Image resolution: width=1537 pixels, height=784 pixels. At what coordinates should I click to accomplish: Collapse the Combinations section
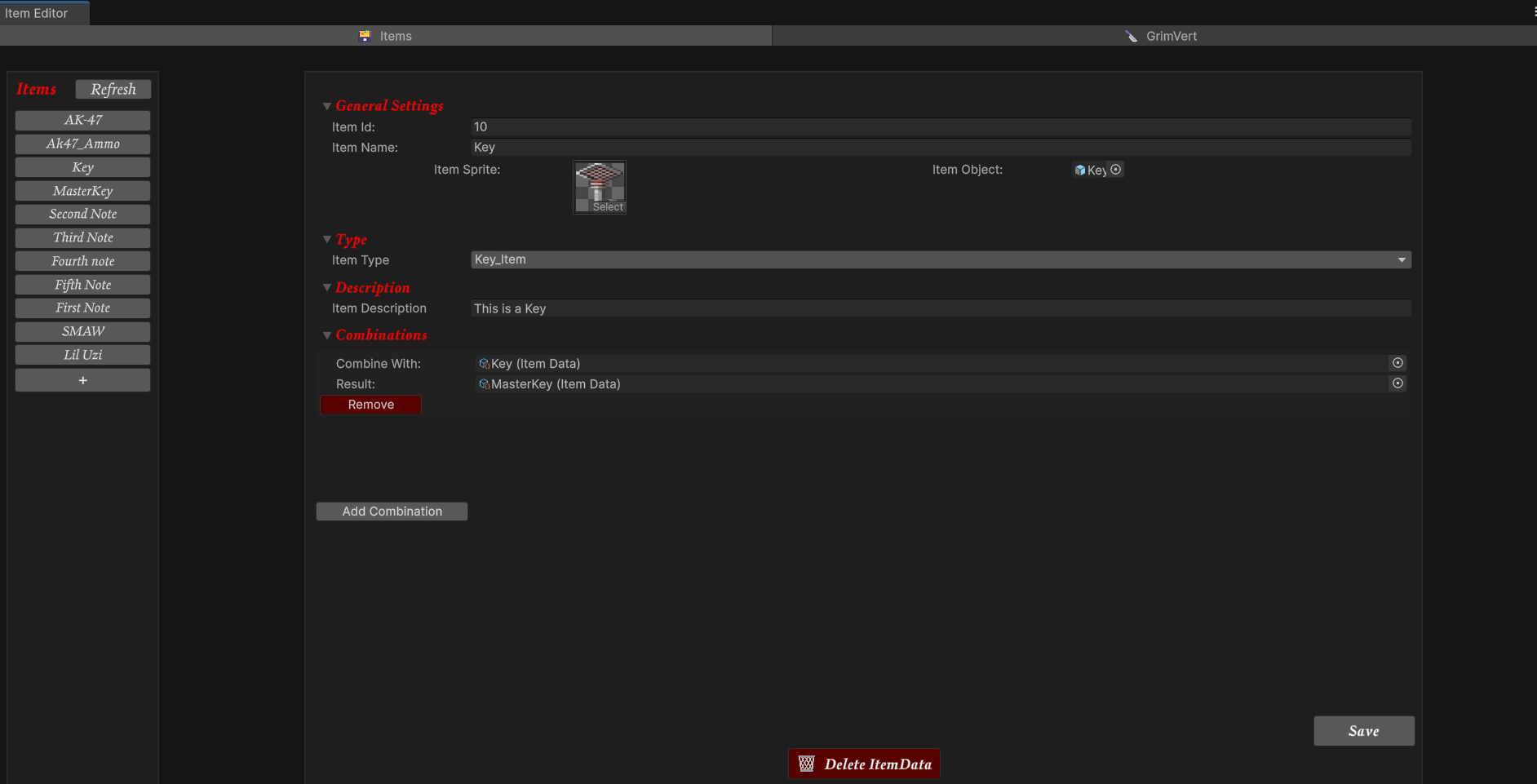(327, 335)
